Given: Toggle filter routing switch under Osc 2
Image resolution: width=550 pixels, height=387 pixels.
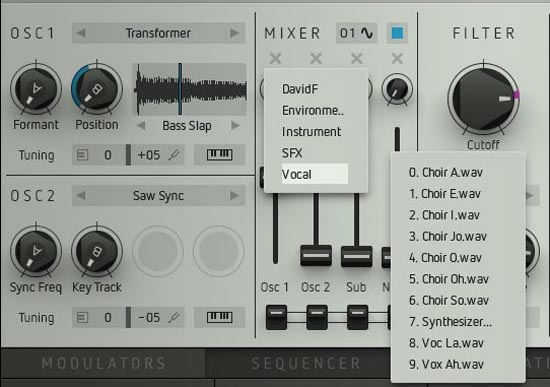Looking at the screenshot, I should (x=317, y=317).
